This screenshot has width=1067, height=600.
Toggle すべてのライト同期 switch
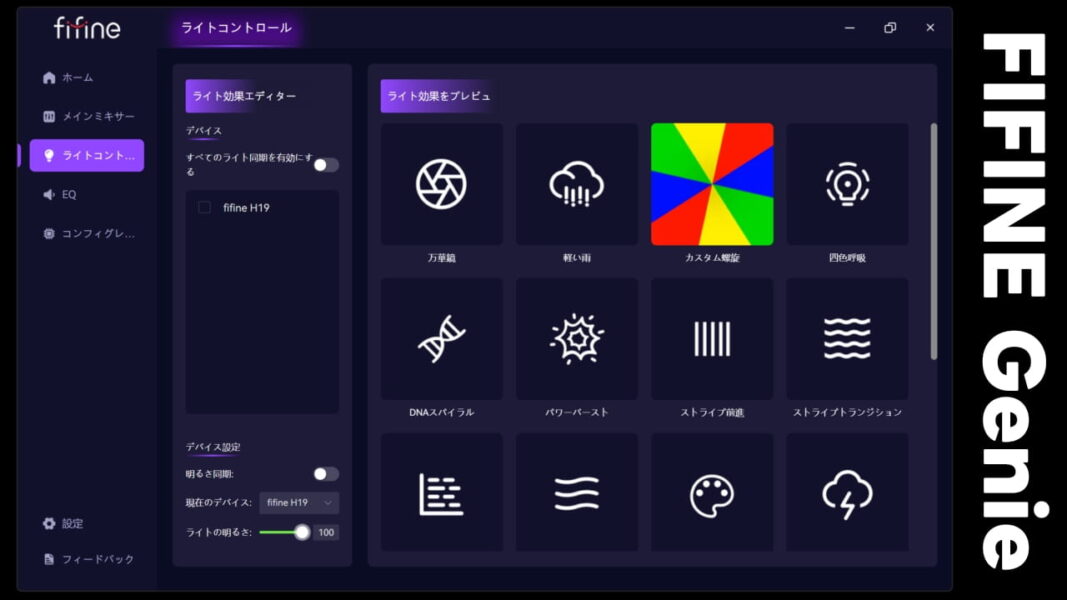point(326,165)
